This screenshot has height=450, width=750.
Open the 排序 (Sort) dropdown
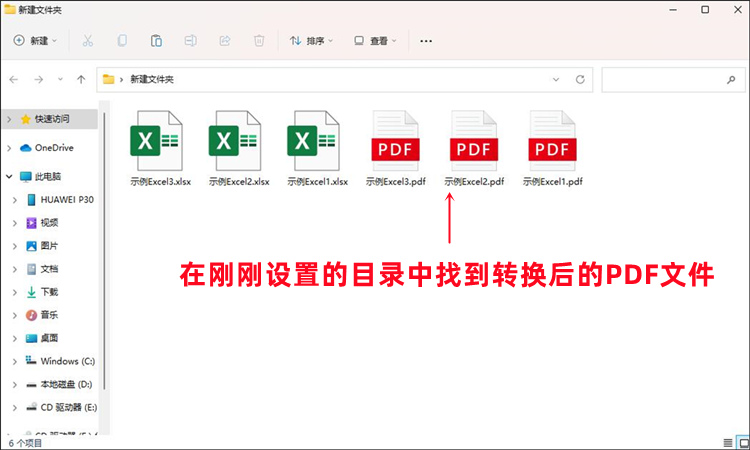coord(311,41)
